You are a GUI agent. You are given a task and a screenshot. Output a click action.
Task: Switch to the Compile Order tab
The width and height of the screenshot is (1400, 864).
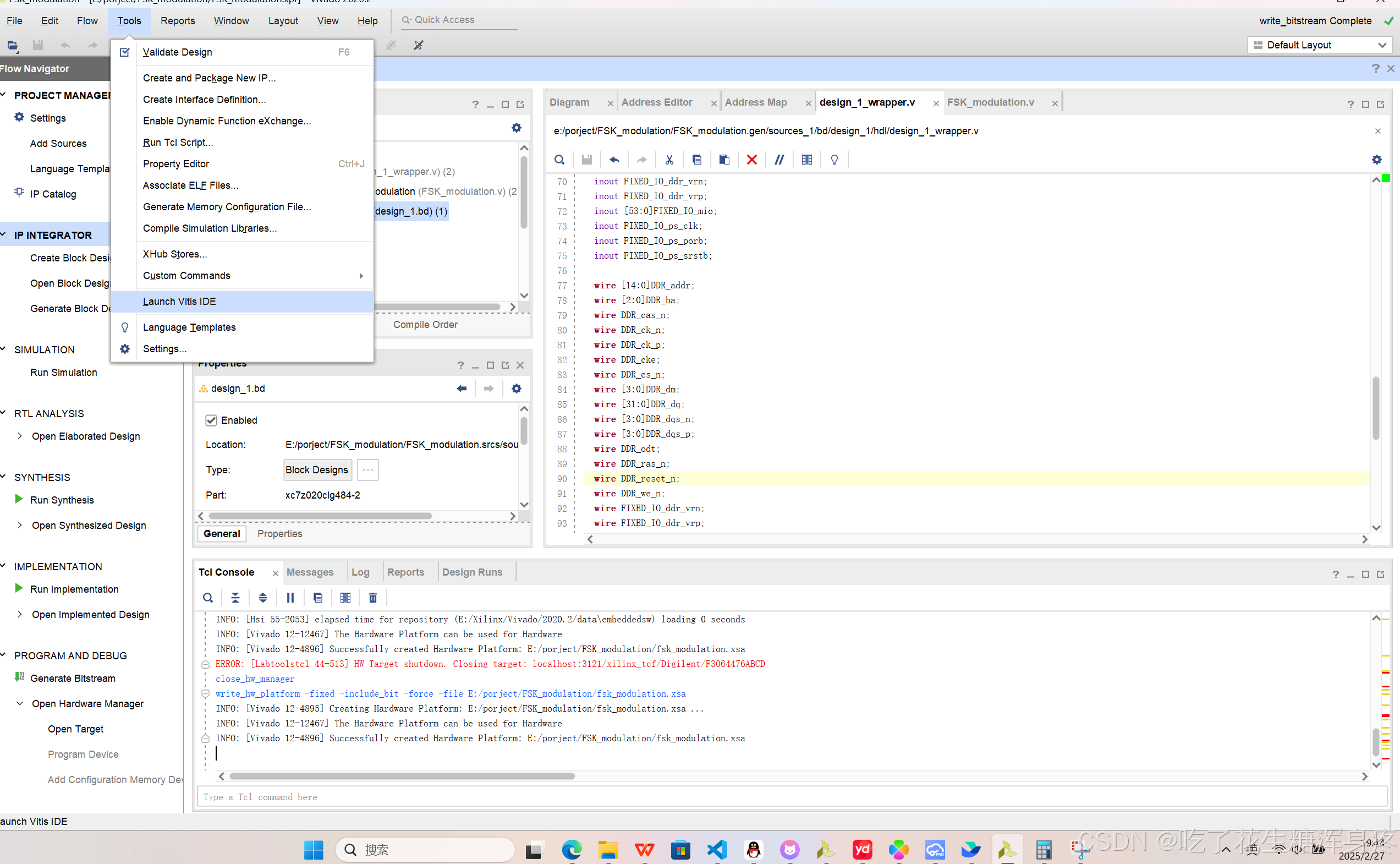pos(426,325)
